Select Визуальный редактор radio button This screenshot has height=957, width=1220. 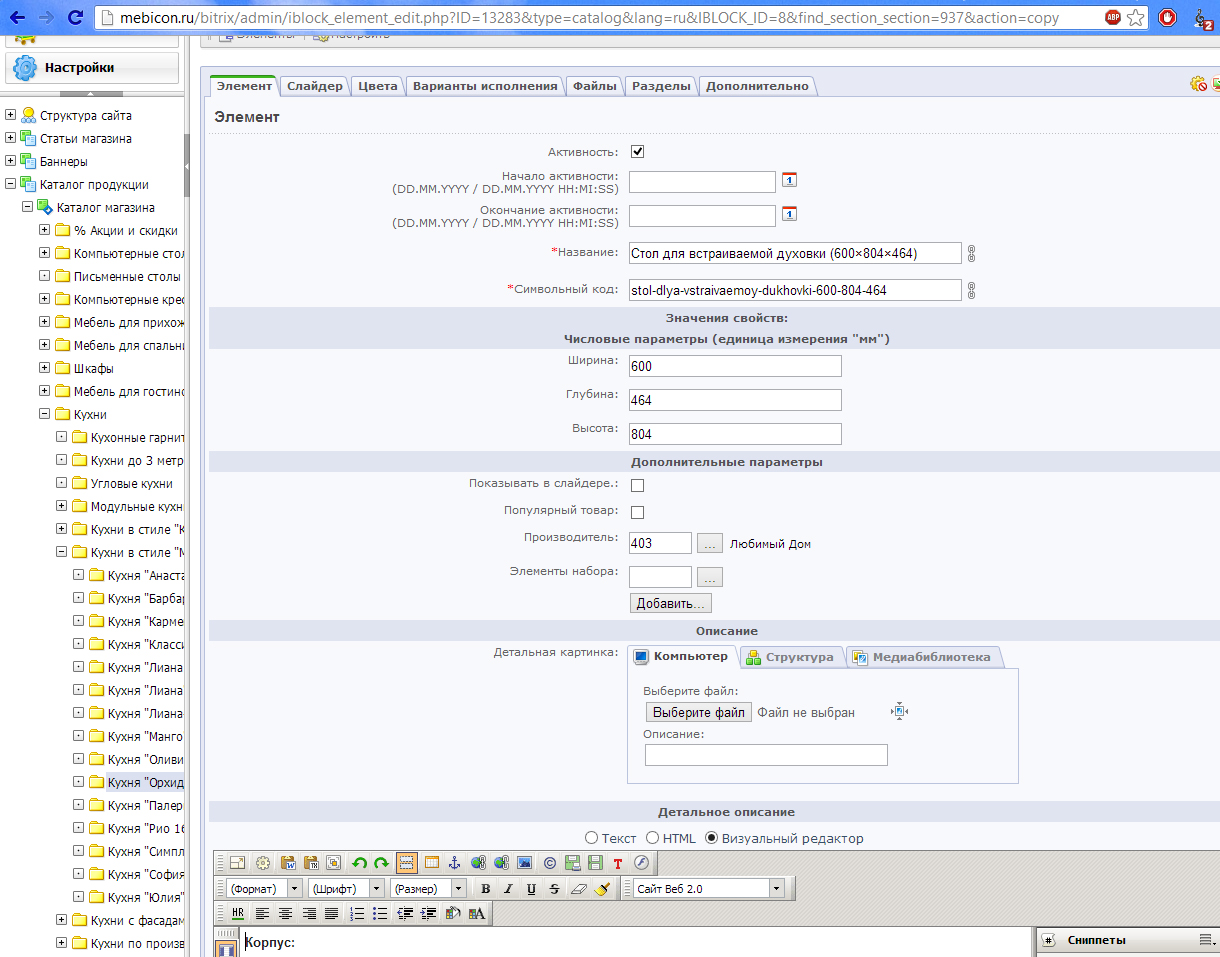coord(712,838)
